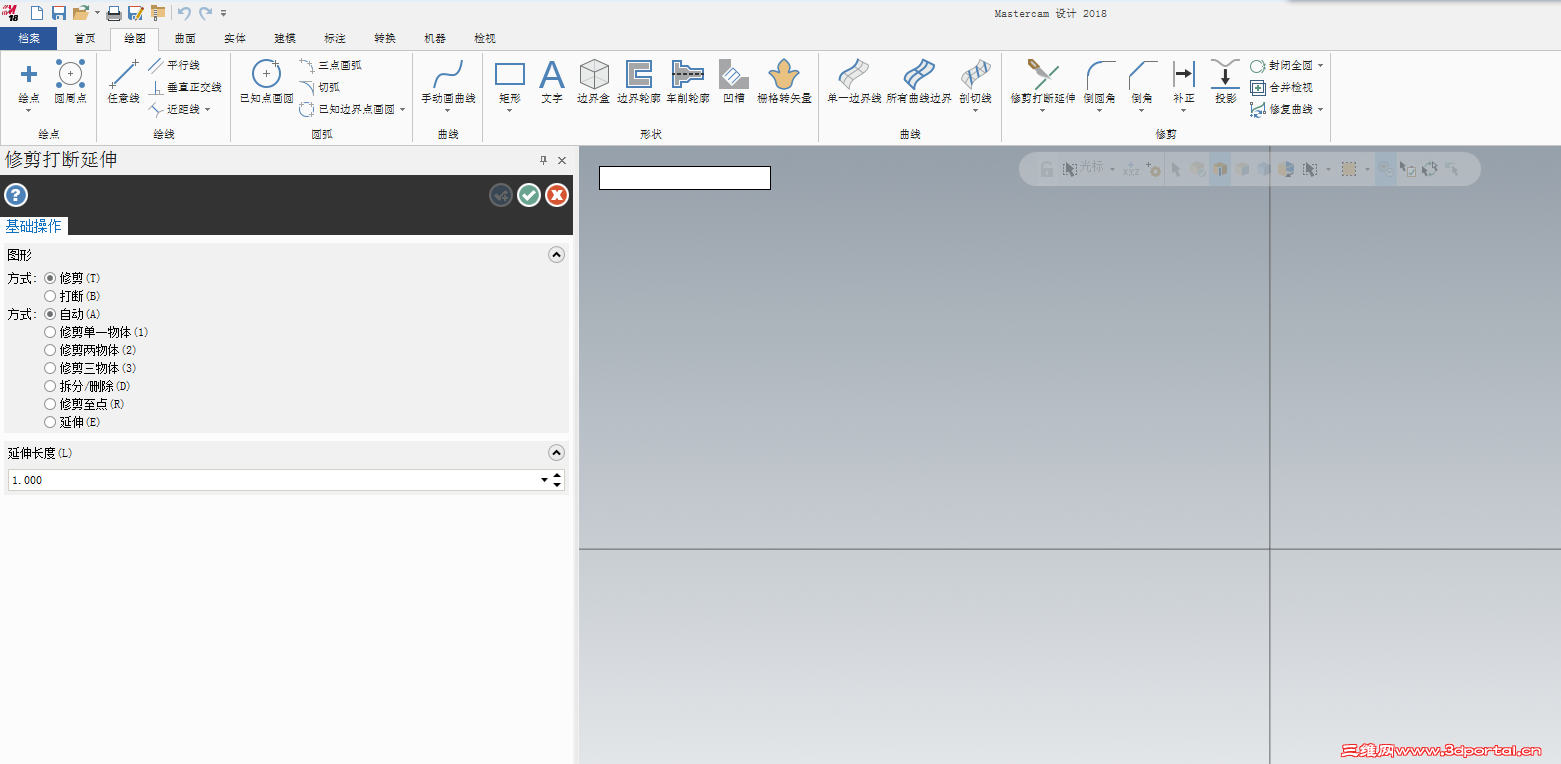Select the 修剪至点(R) radio option

pos(50,404)
